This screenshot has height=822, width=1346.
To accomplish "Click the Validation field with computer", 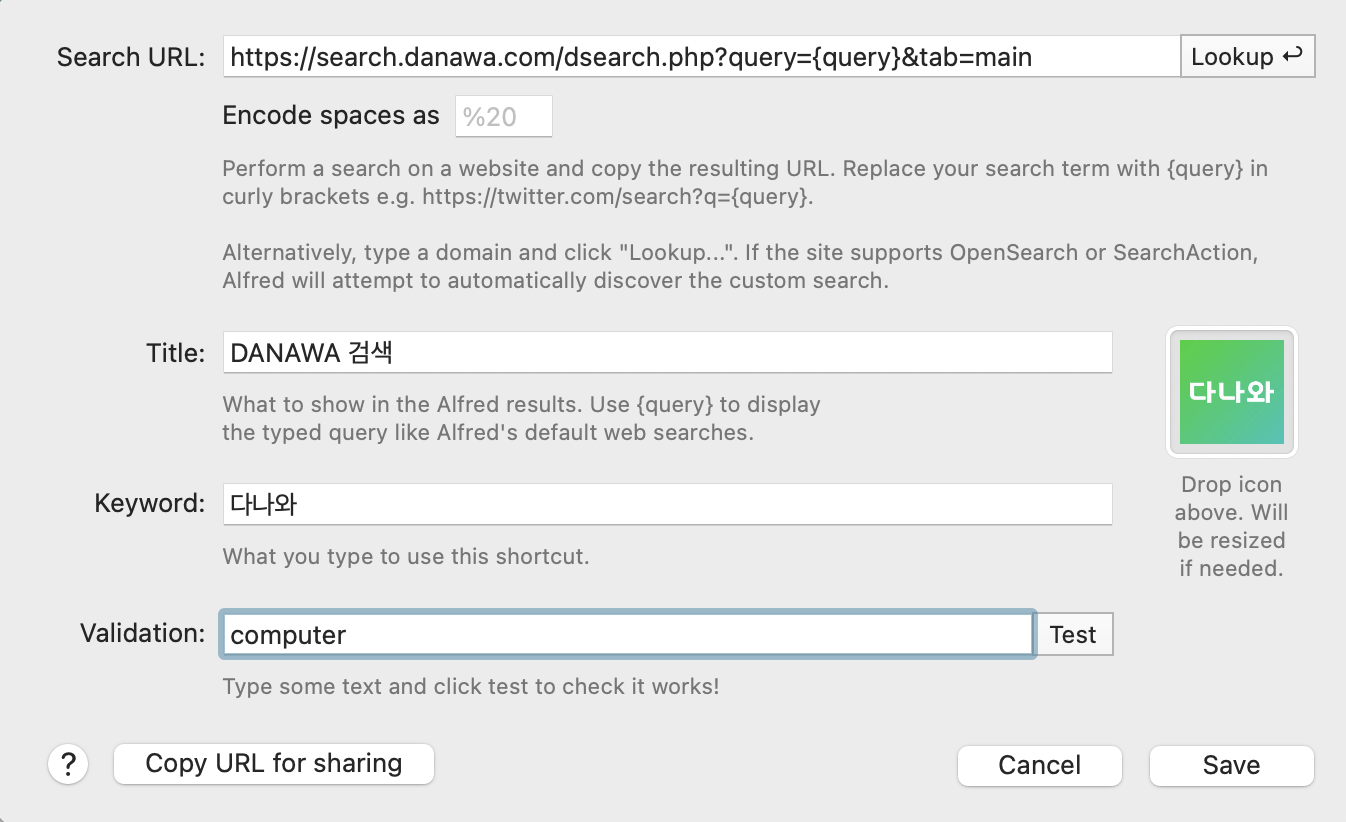I will 627,634.
